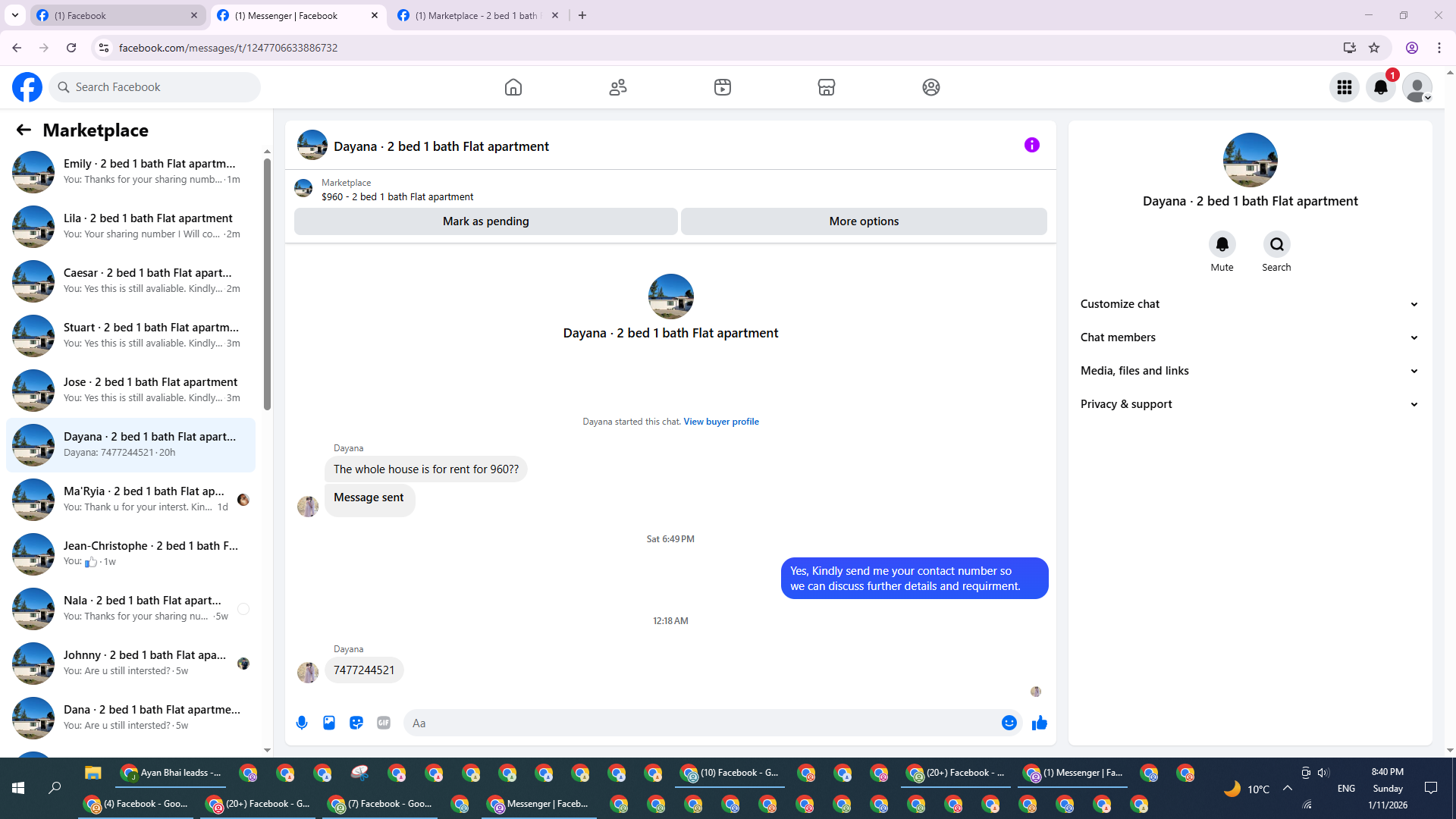Go back to the previous browser page
This screenshot has height=819, width=1456.
(17, 48)
